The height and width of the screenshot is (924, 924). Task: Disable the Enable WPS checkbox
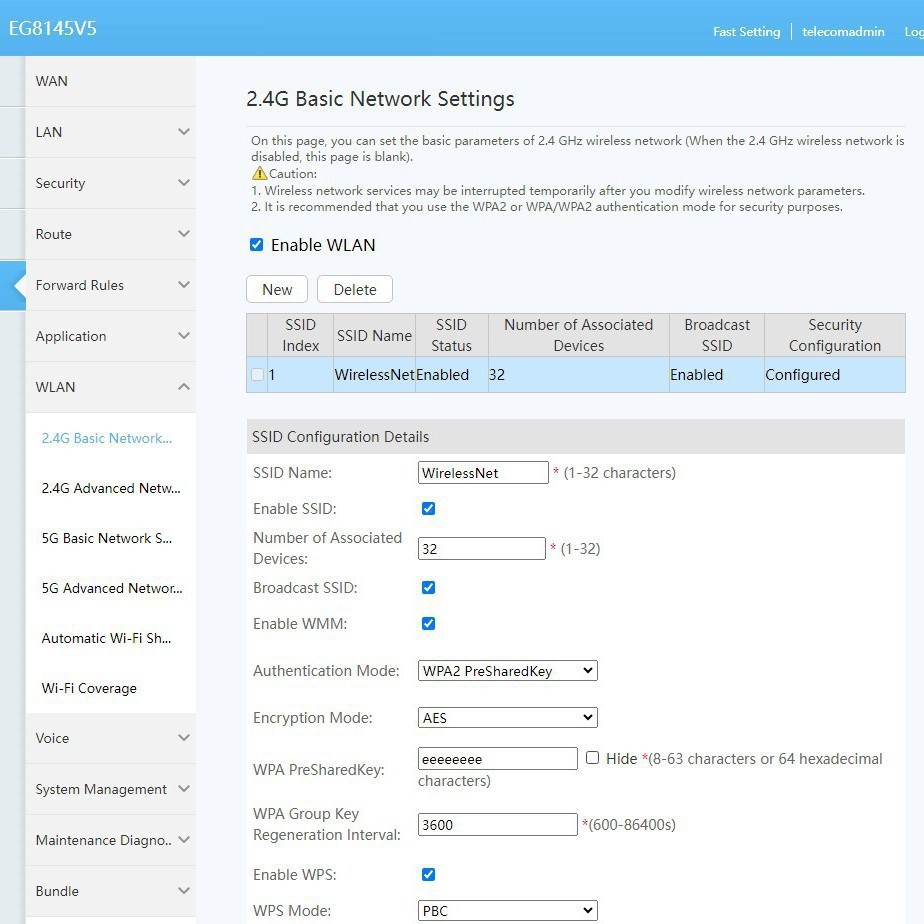pos(428,875)
